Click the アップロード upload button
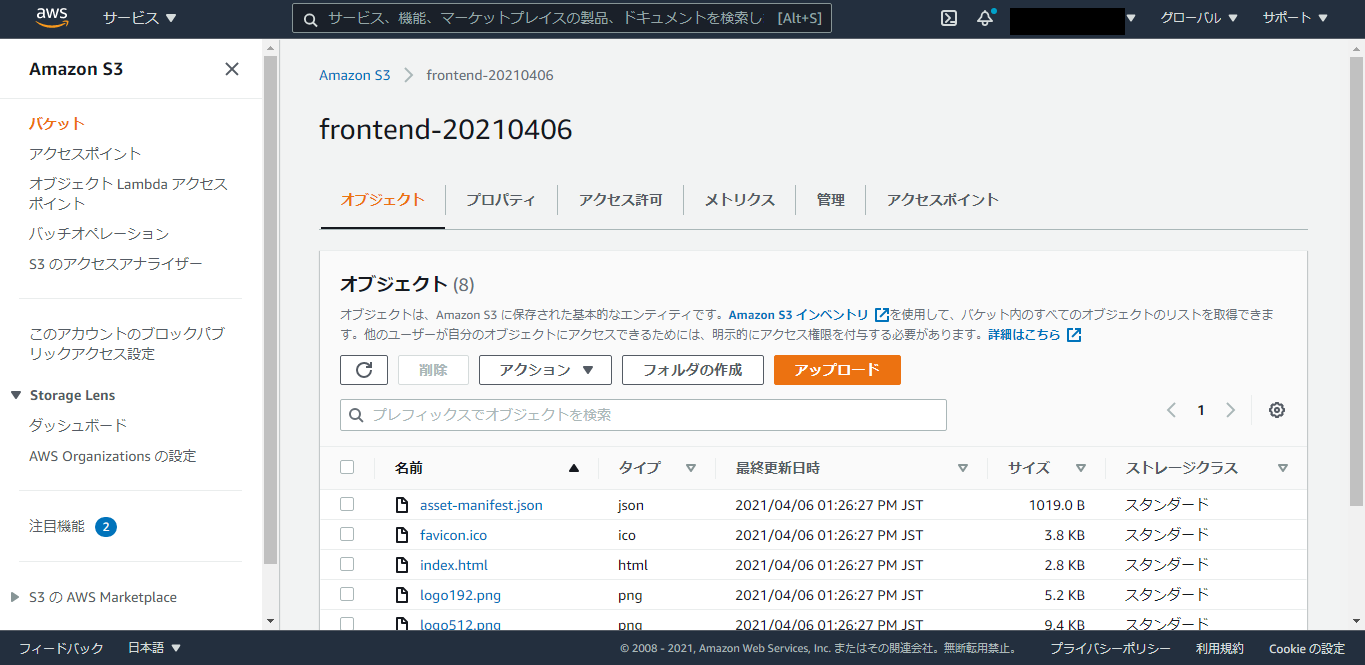This screenshot has height=665, width=1365. click(x=837, y=370)
